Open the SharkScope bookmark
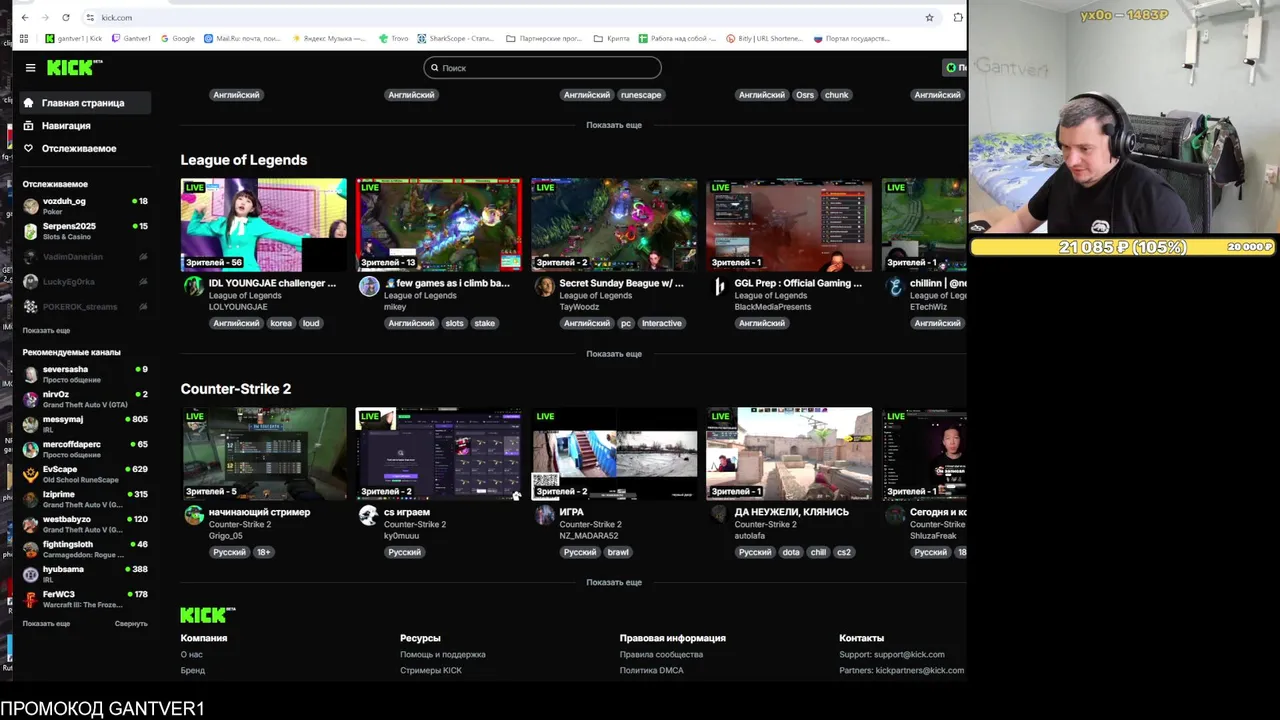The height and width of the screenshot is (720, 1280). pos(456,38)
